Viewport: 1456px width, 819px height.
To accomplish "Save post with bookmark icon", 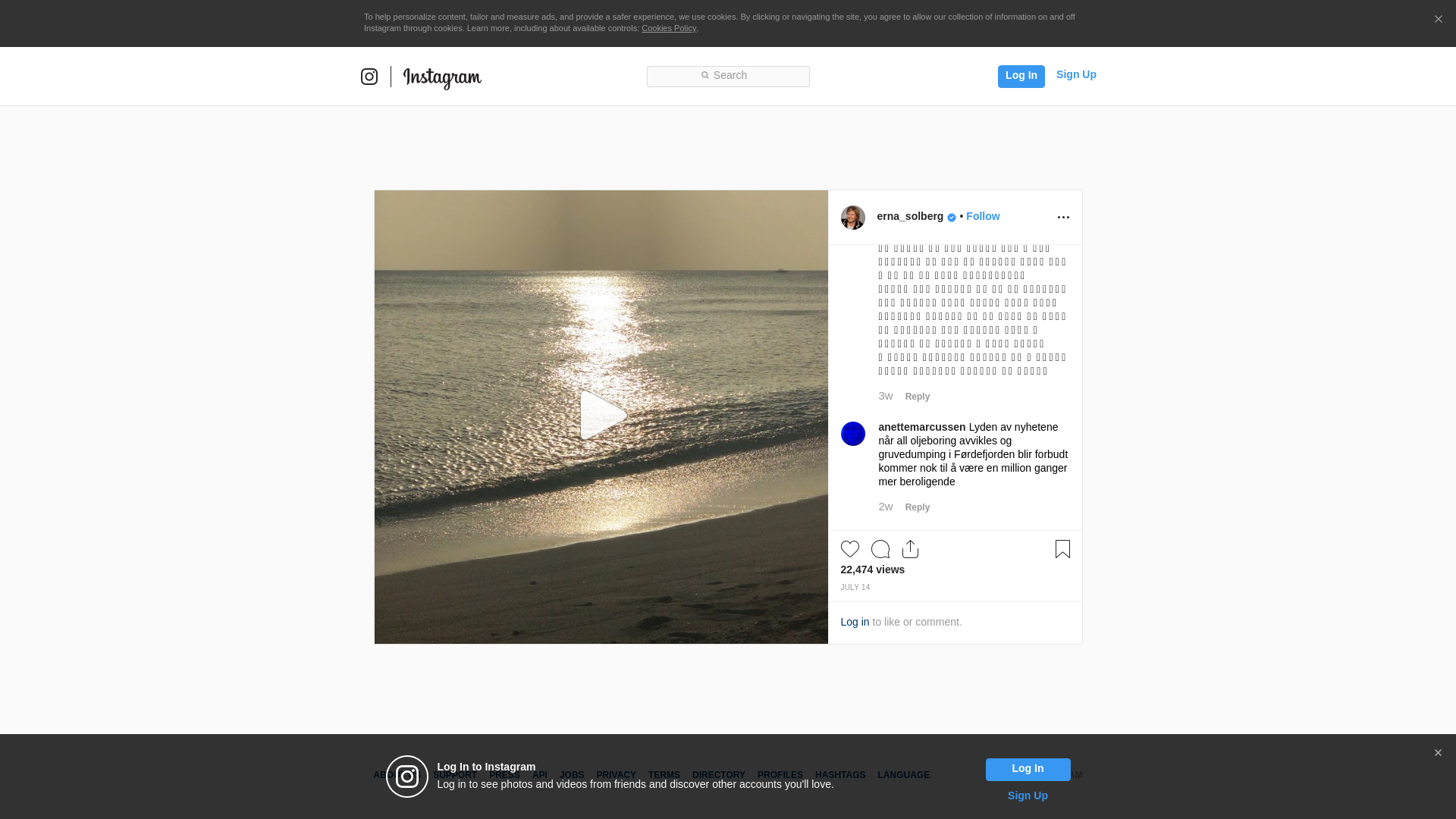I will pos(1062,549).
